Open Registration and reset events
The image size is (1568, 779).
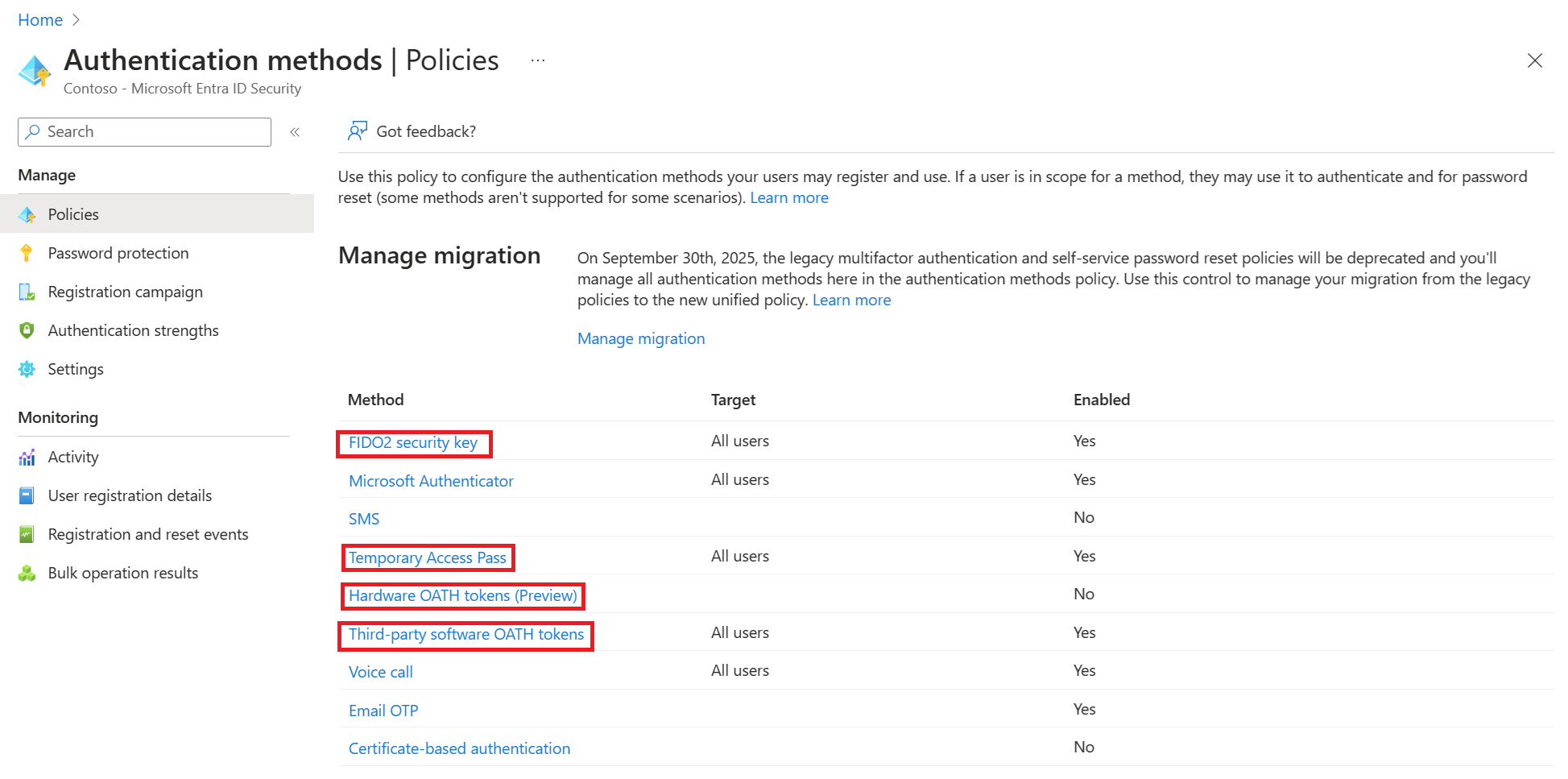pyautogui.click(x=147, y=534)
